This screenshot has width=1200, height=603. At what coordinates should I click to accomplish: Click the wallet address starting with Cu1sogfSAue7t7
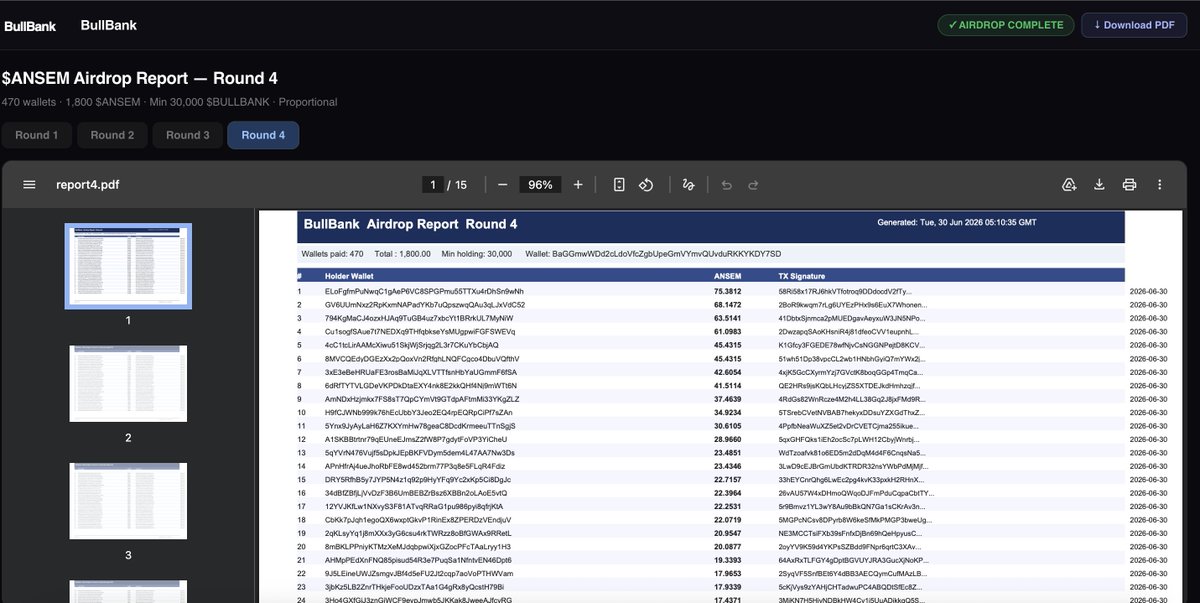(x=420, y=331)
